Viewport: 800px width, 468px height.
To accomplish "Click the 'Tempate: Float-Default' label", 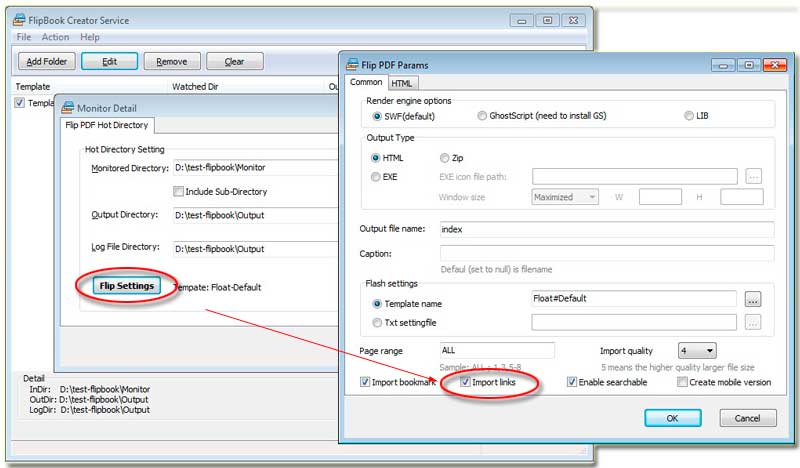I will [218, 287].
